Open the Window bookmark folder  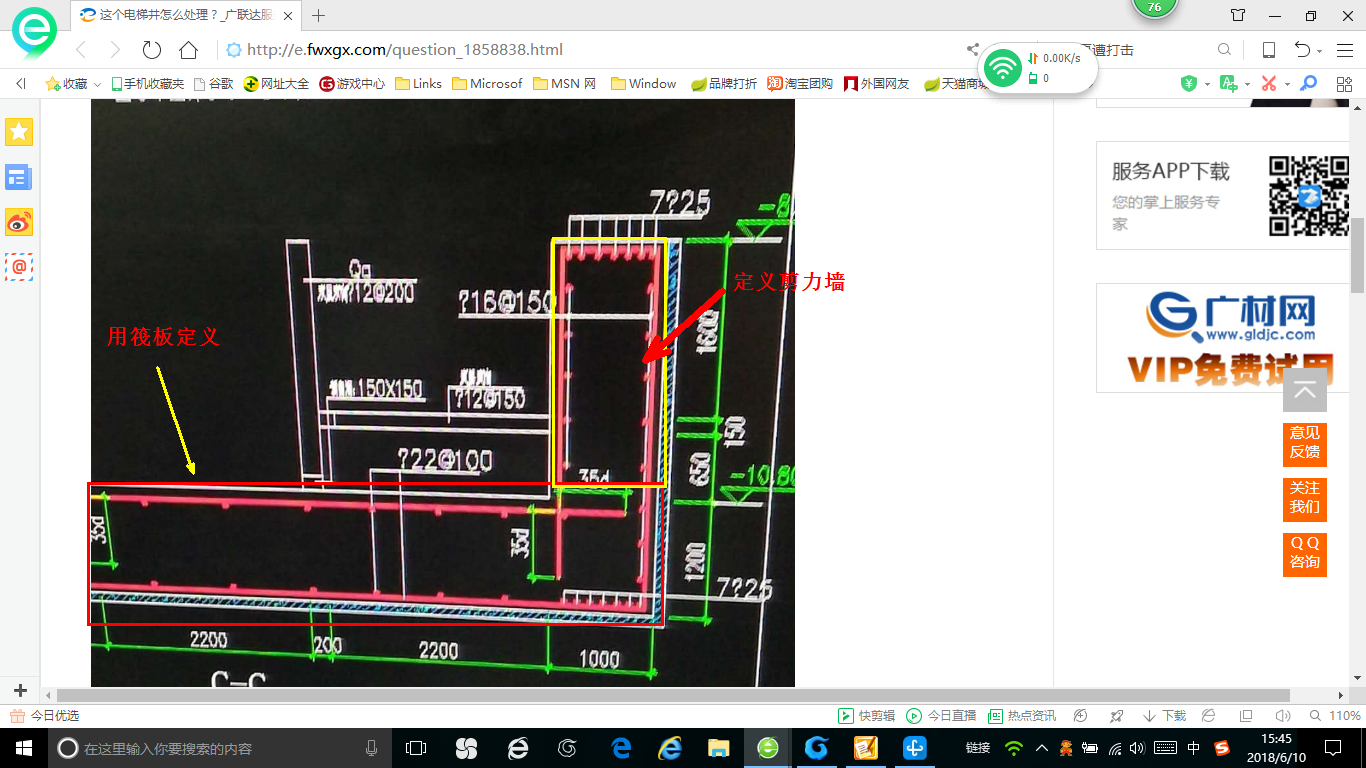click(643, 84)
